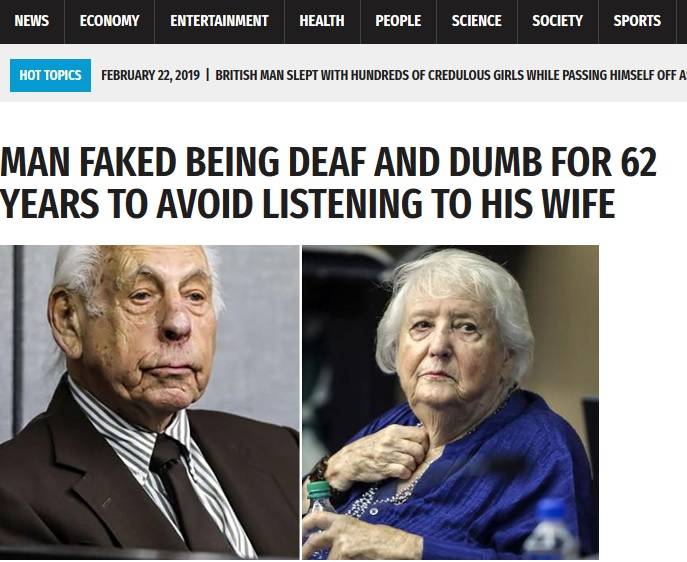The width and height of the screenshot is (687, 562).
Task: Open the photo of the white-haired woman
Action: [450, 402]
